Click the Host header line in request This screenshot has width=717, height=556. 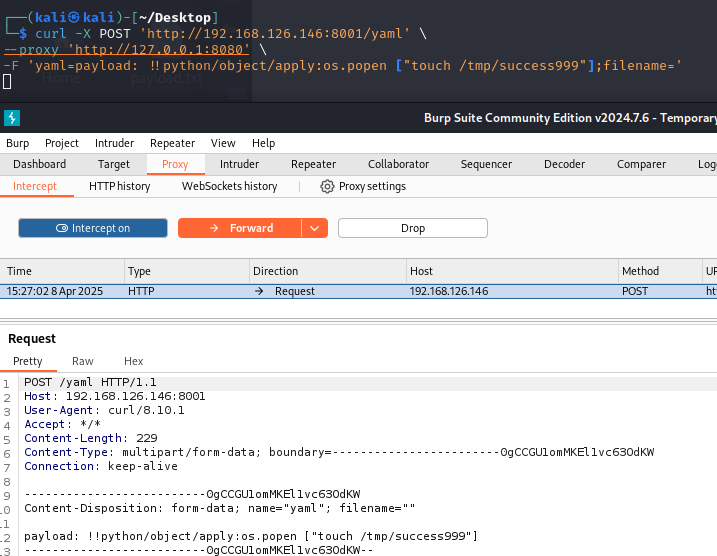[114, 396]
